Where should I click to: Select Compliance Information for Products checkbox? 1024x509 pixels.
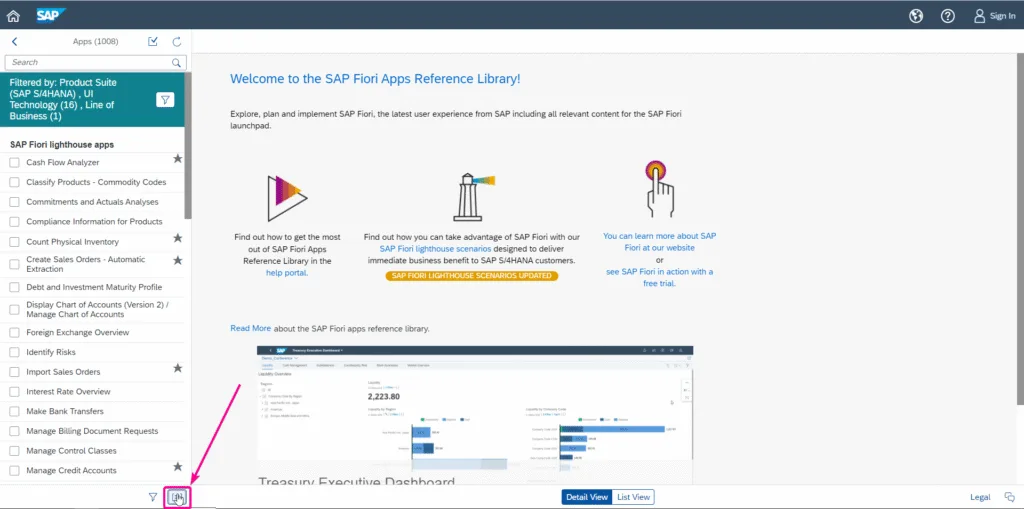(x=14, y=222)
